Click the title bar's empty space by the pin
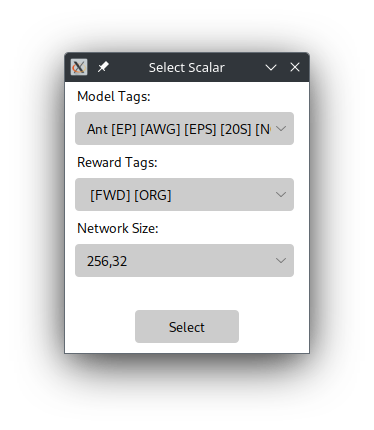Image resolution: width=374 pixels, height=430 pixels. point(128,67)
